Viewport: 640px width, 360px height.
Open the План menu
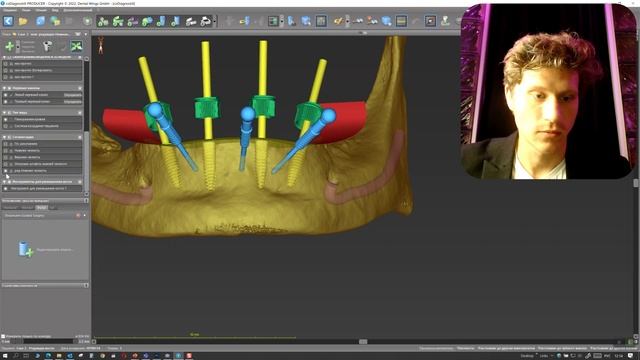click(26, 10)
